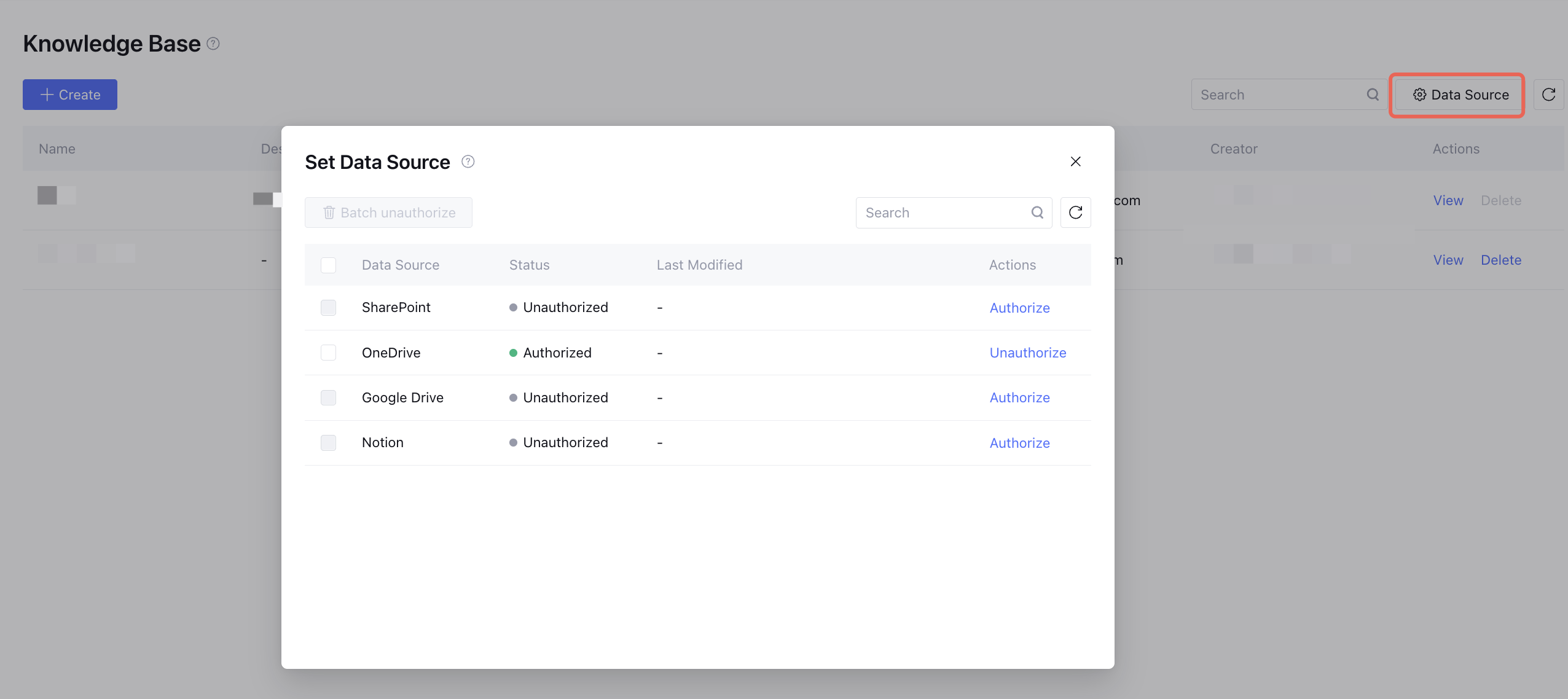Viewport: 1568px width, 699px height.
Task: Toggle the Notion row checkbox
Action: tap(328, 443)
